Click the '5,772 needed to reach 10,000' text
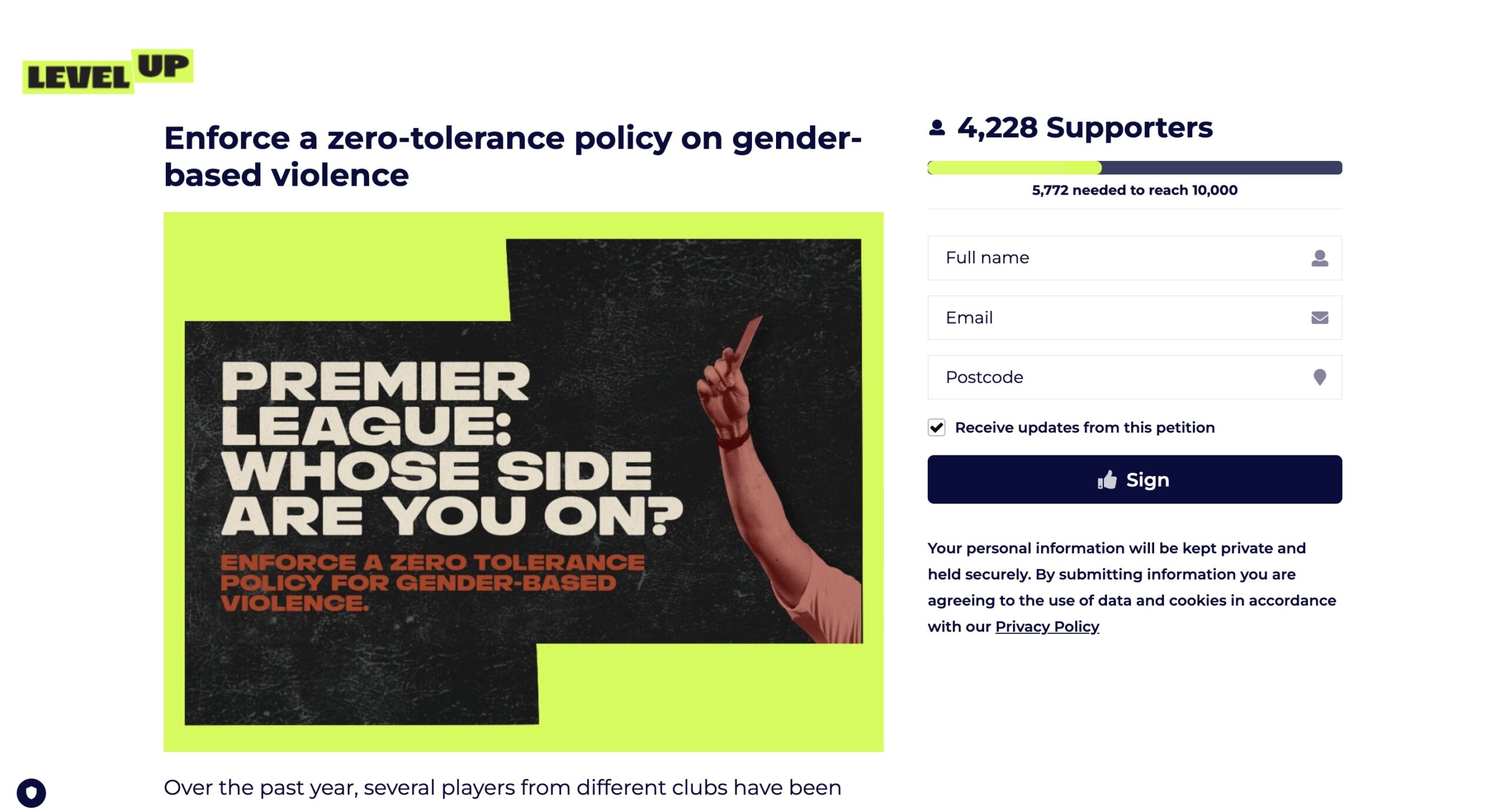 click(x=1134, y=190)
